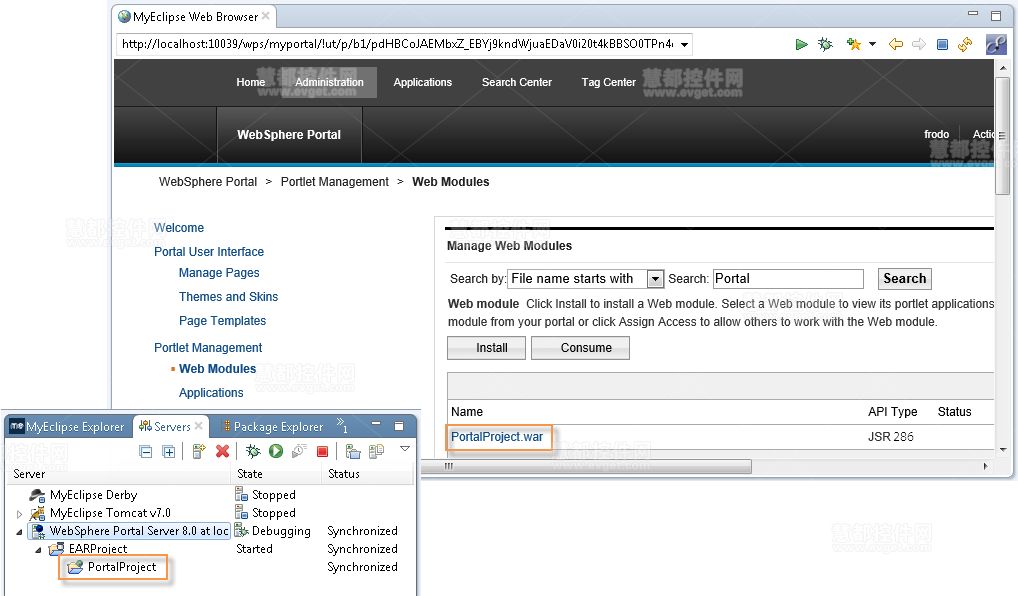Select WebSphere Portal Server 8.0 row
The image size is (1018, 596).
pos(130,530)
